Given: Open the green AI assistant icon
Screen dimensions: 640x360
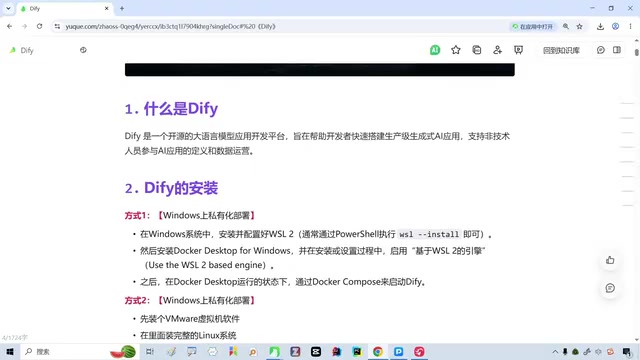Looking at the screenshot, I should [435, 50].
